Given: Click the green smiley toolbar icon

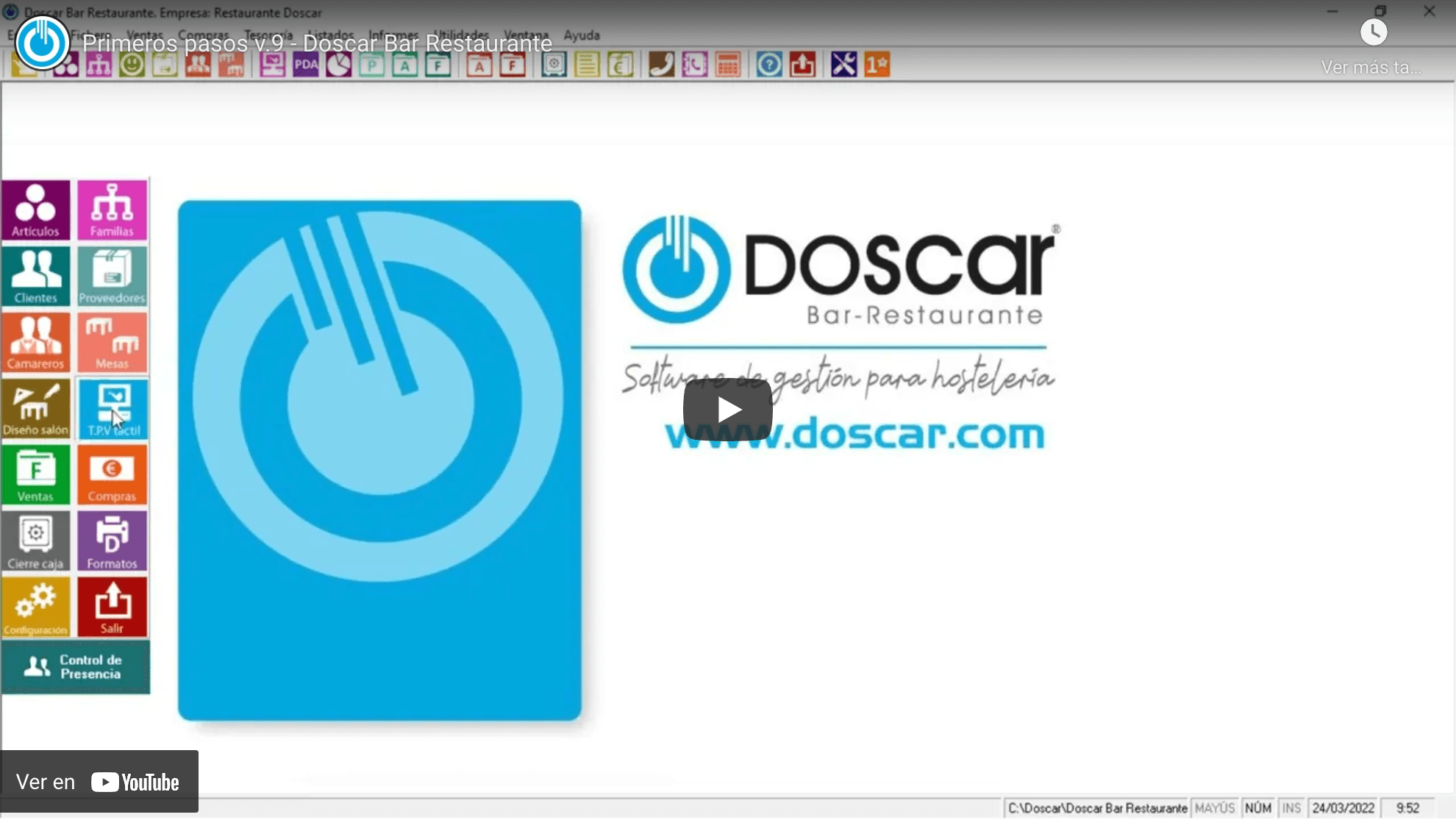Looking at the screenshot, I should pos(132,65).
